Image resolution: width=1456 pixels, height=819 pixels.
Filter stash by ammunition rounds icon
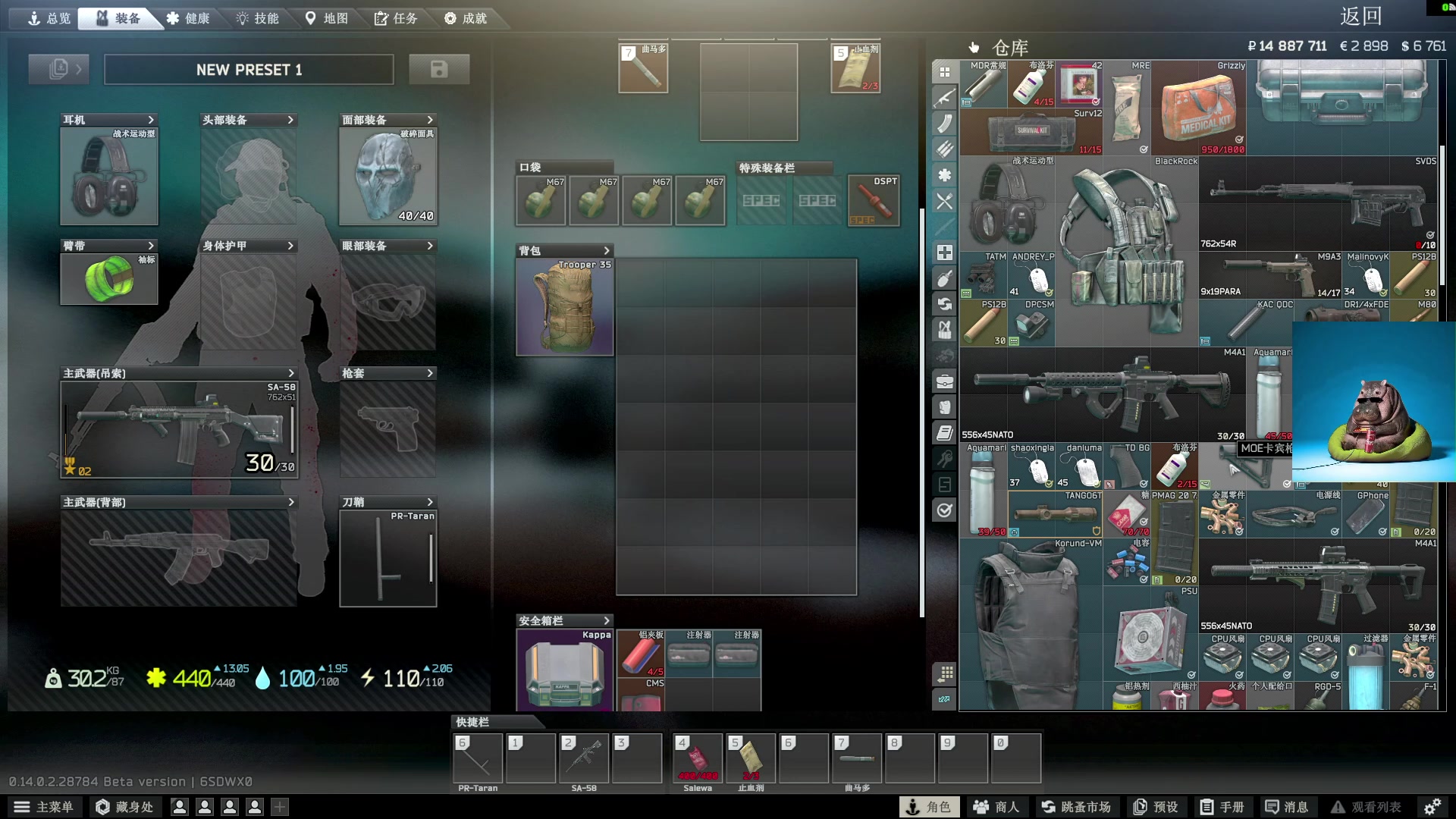(x=944, y=149)
